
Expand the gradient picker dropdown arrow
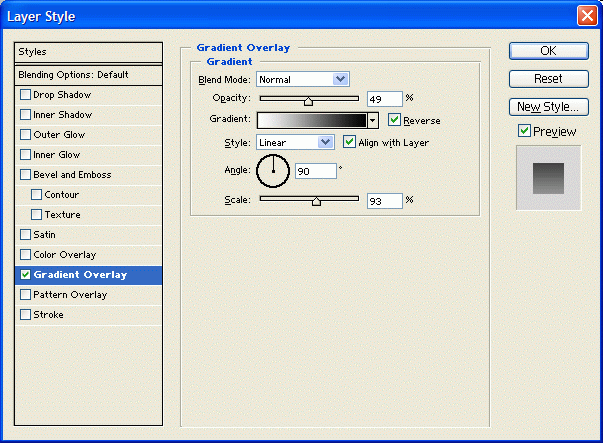(373, 120)
